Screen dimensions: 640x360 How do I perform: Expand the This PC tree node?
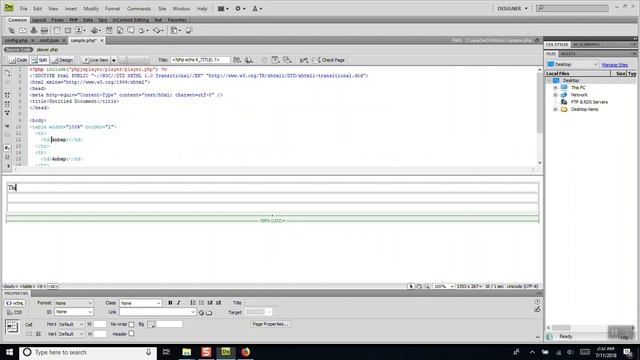tap(555, 88)
